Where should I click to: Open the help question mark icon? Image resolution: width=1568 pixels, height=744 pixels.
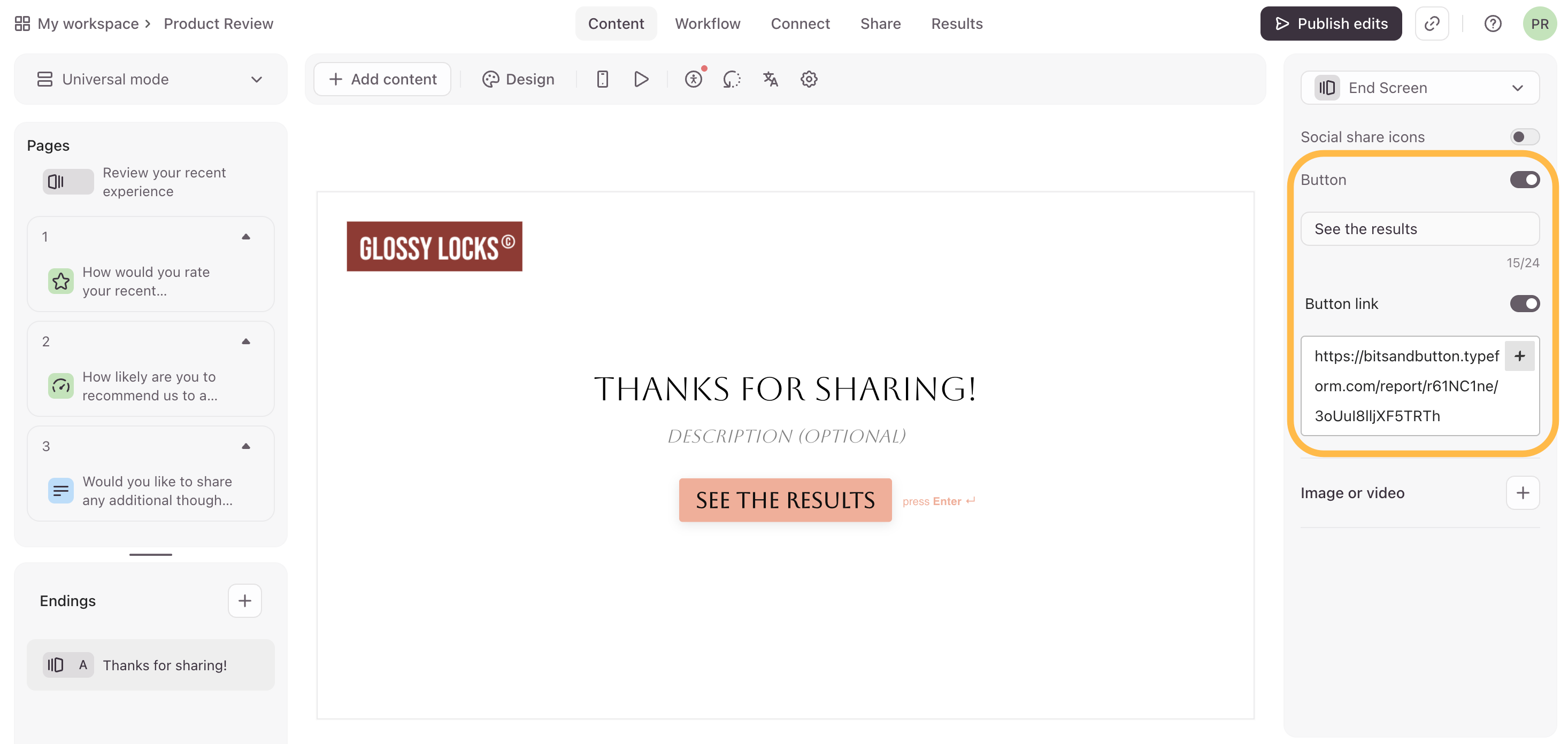[x=1493, y=24]
